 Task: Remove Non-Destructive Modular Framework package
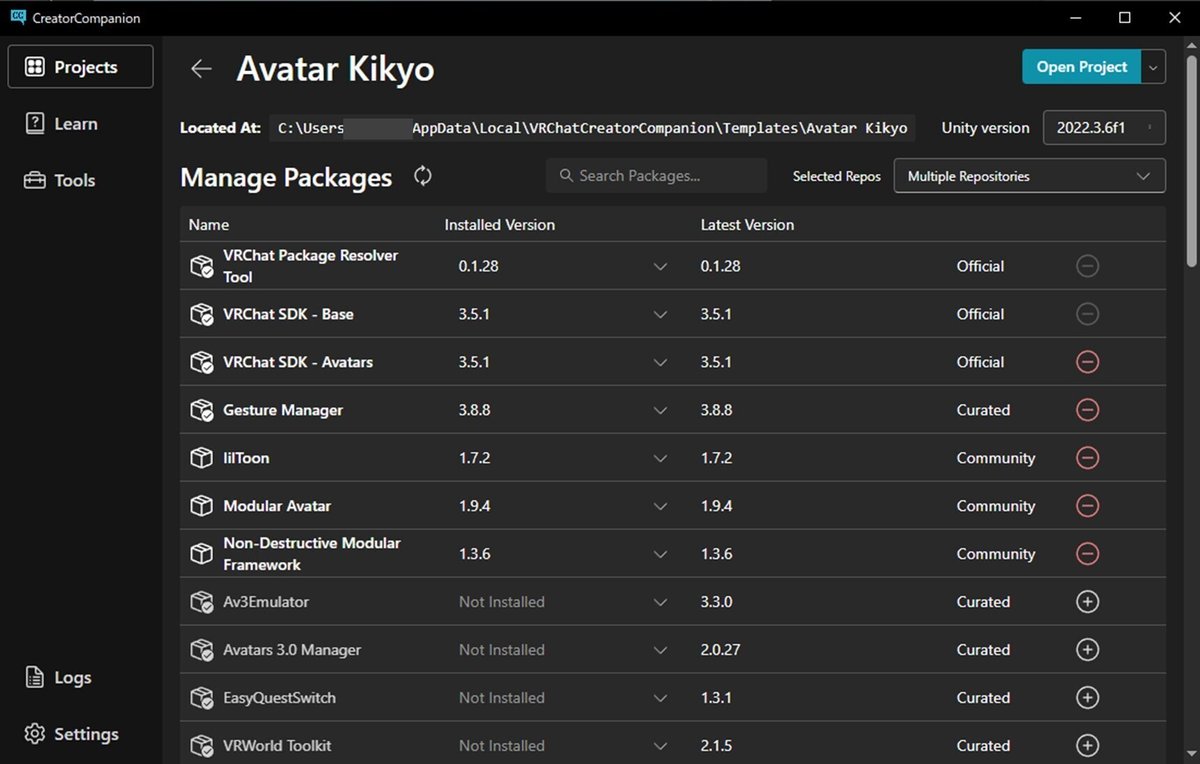point(1087,554)
